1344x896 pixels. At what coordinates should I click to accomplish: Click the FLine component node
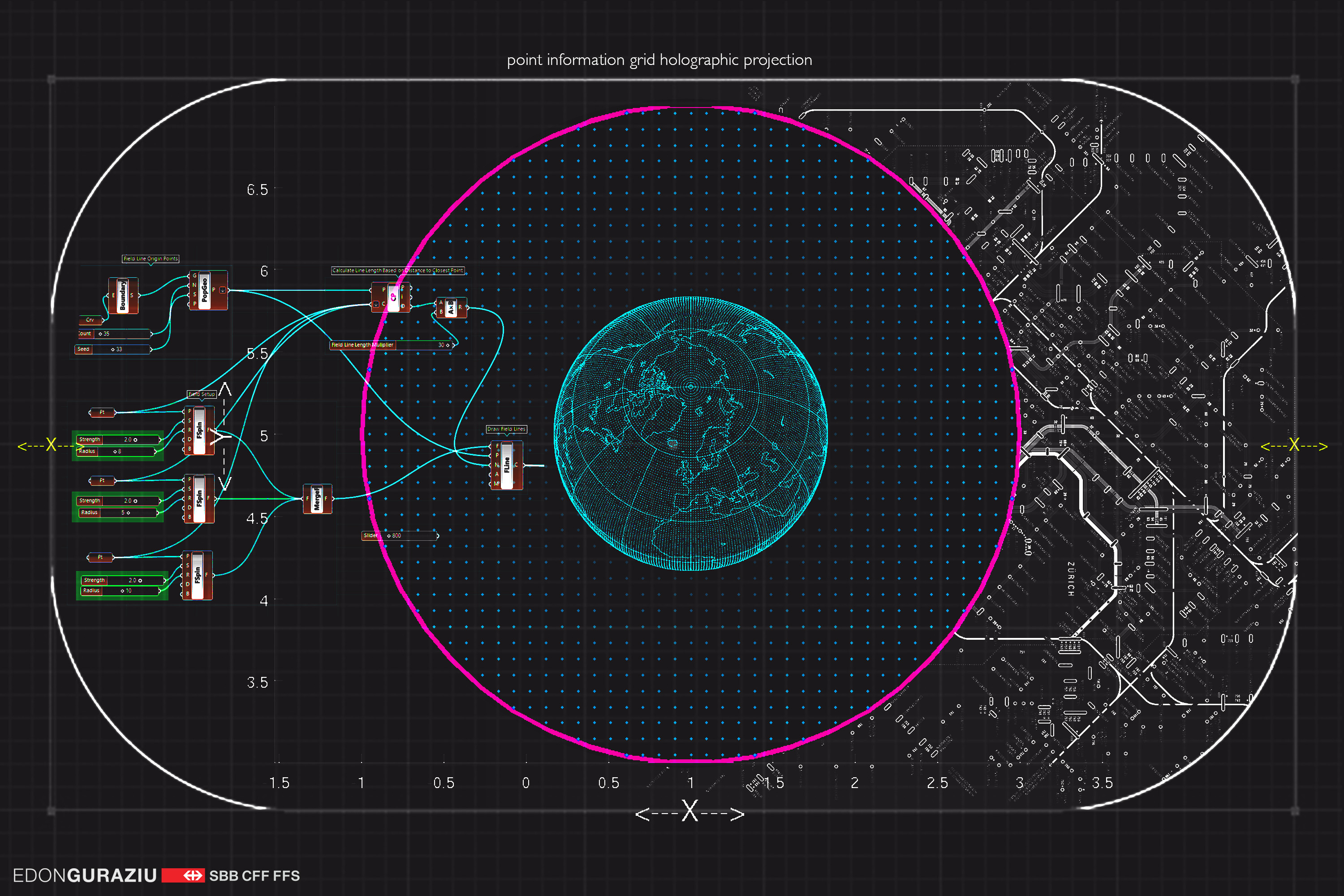click(x=506, y=465)
